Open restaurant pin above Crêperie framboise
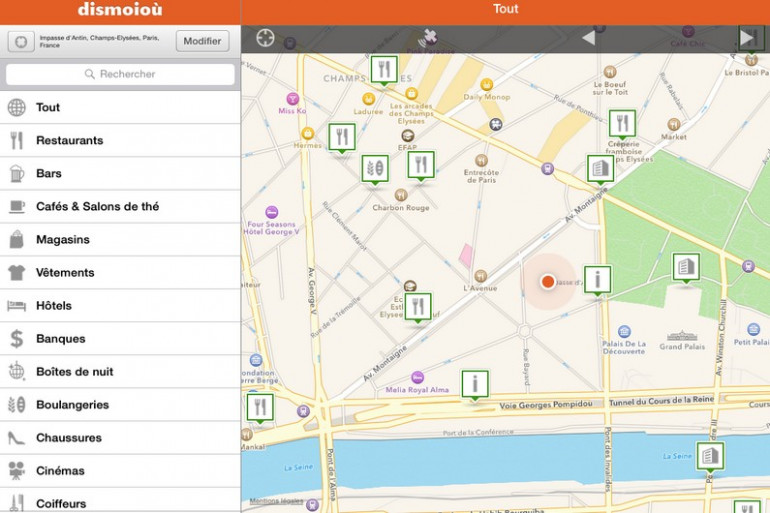This screenshot has height=513, width=770. coord(622,125)
